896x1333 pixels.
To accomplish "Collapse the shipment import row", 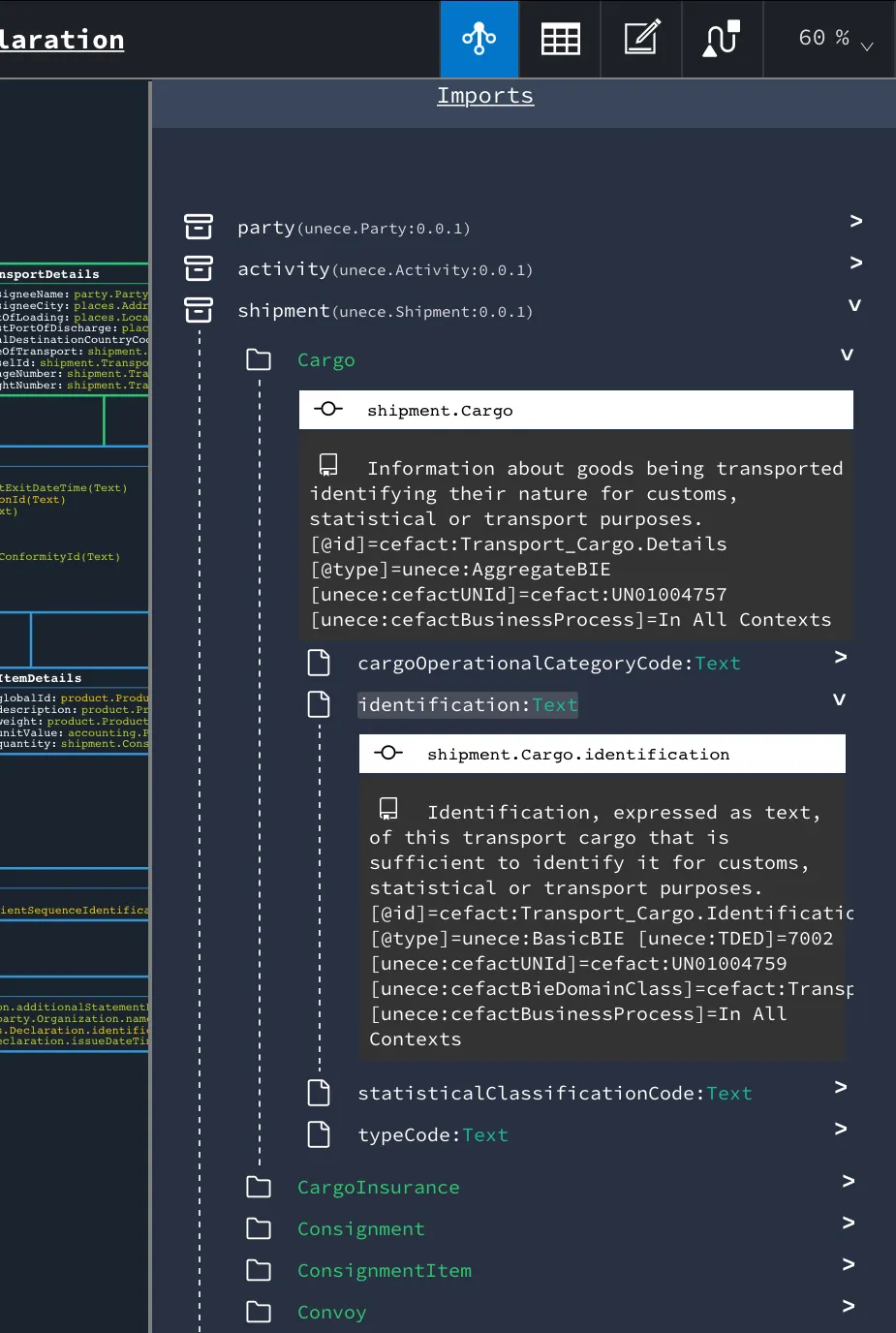I will click(854, 304).
